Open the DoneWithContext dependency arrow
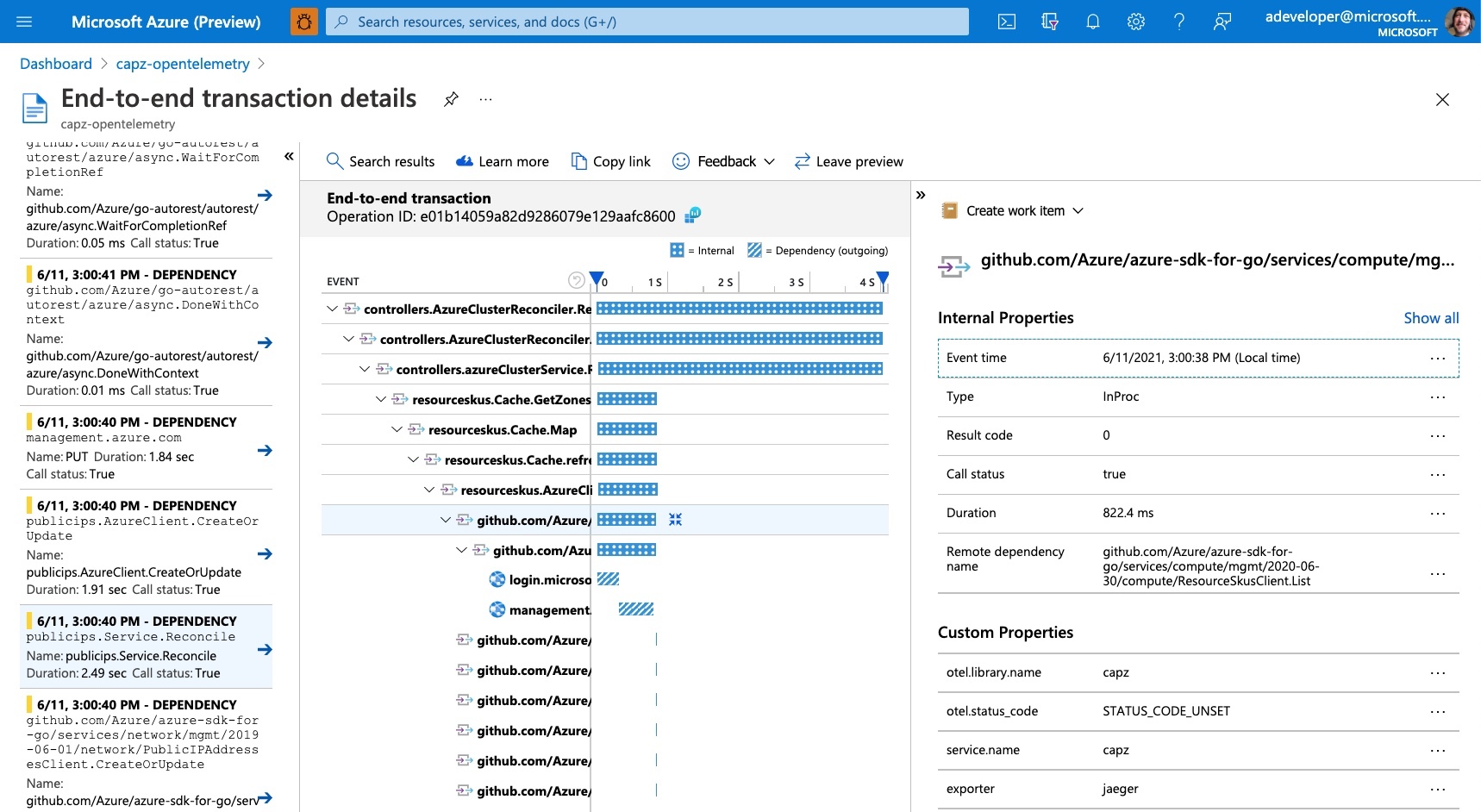This screenshot has height=812, width=1481. (265, 343)
